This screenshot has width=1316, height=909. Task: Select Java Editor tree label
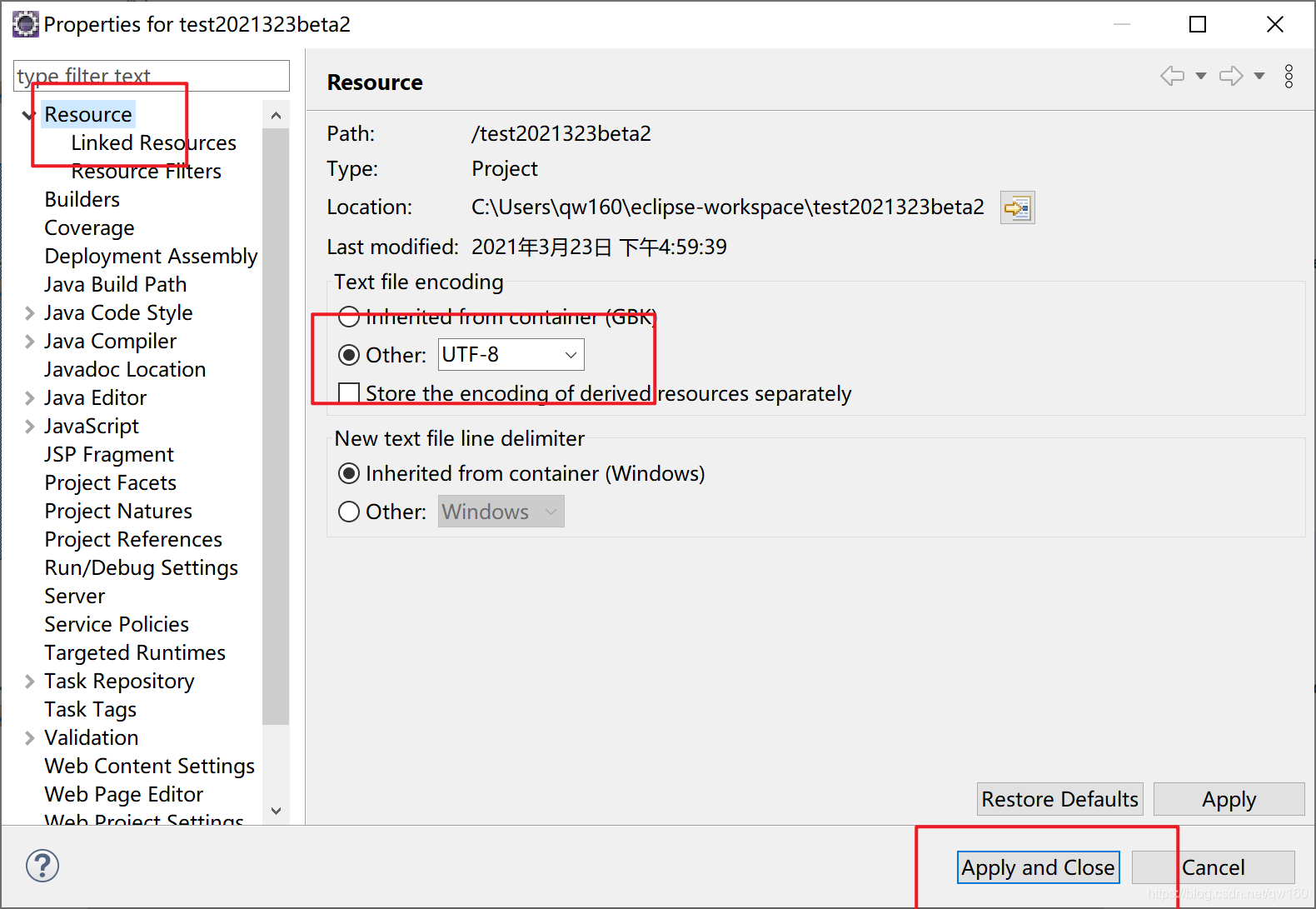coord(96,397)
